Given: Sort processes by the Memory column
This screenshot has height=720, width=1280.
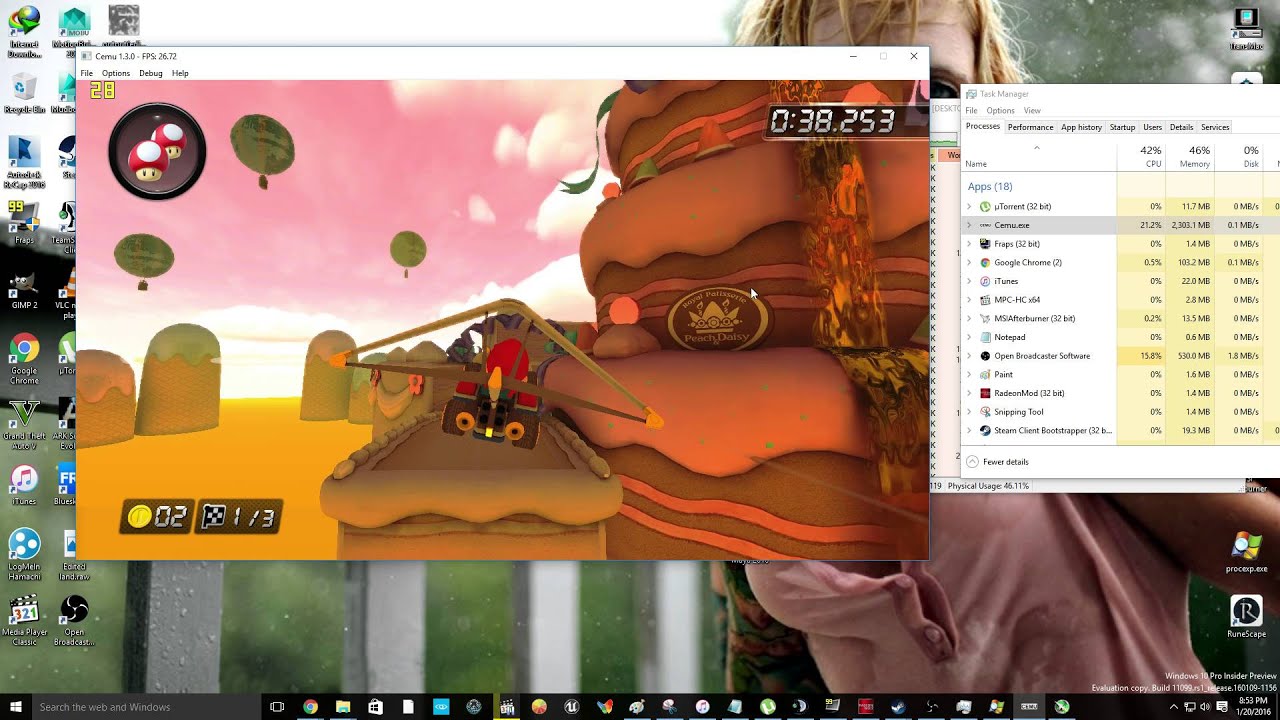Looking at the screenshot, I should [x=1190, y=157].
